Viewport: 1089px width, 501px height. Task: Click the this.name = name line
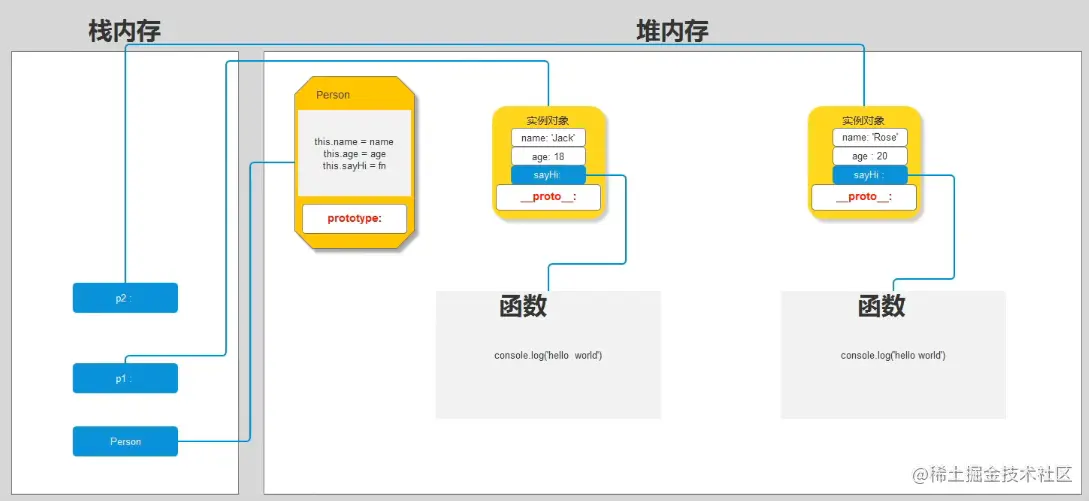[x=354, y=142]
